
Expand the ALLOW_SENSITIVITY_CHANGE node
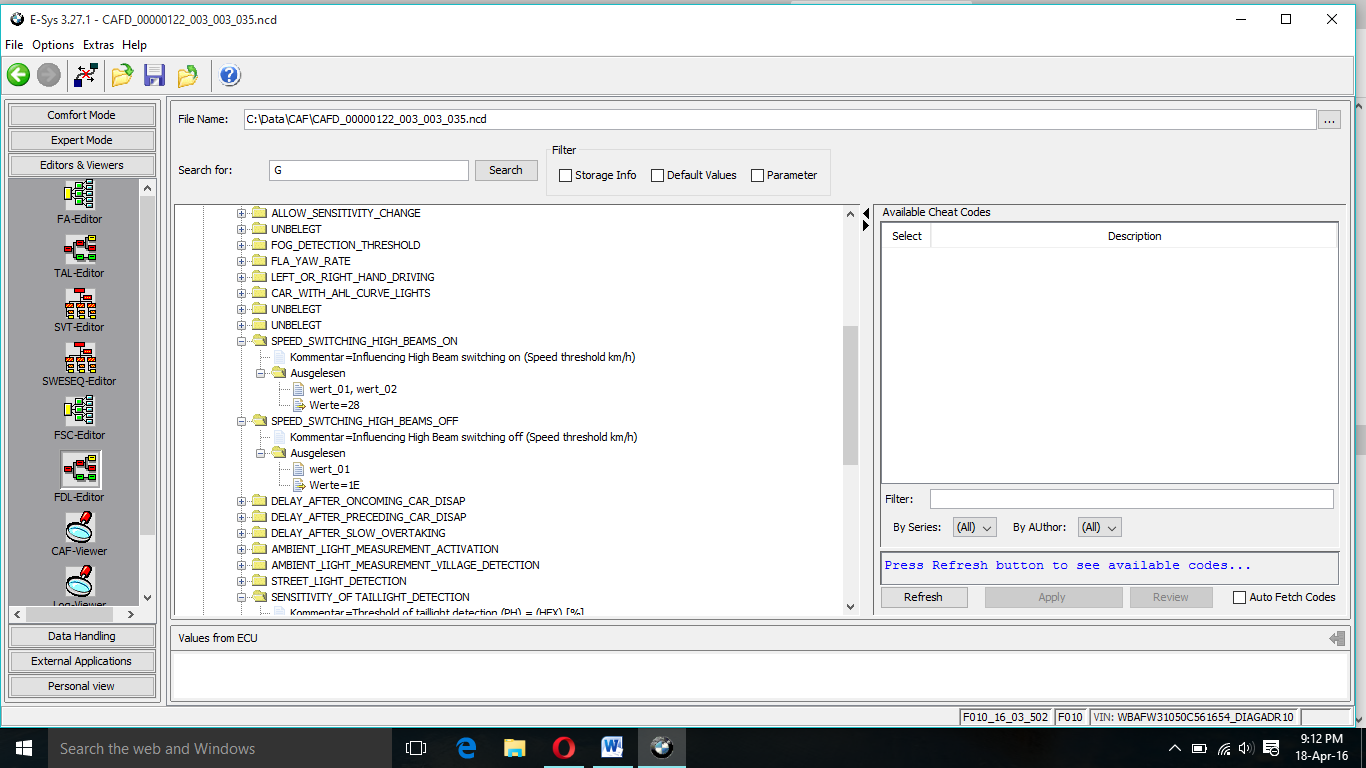click(241, 213)
